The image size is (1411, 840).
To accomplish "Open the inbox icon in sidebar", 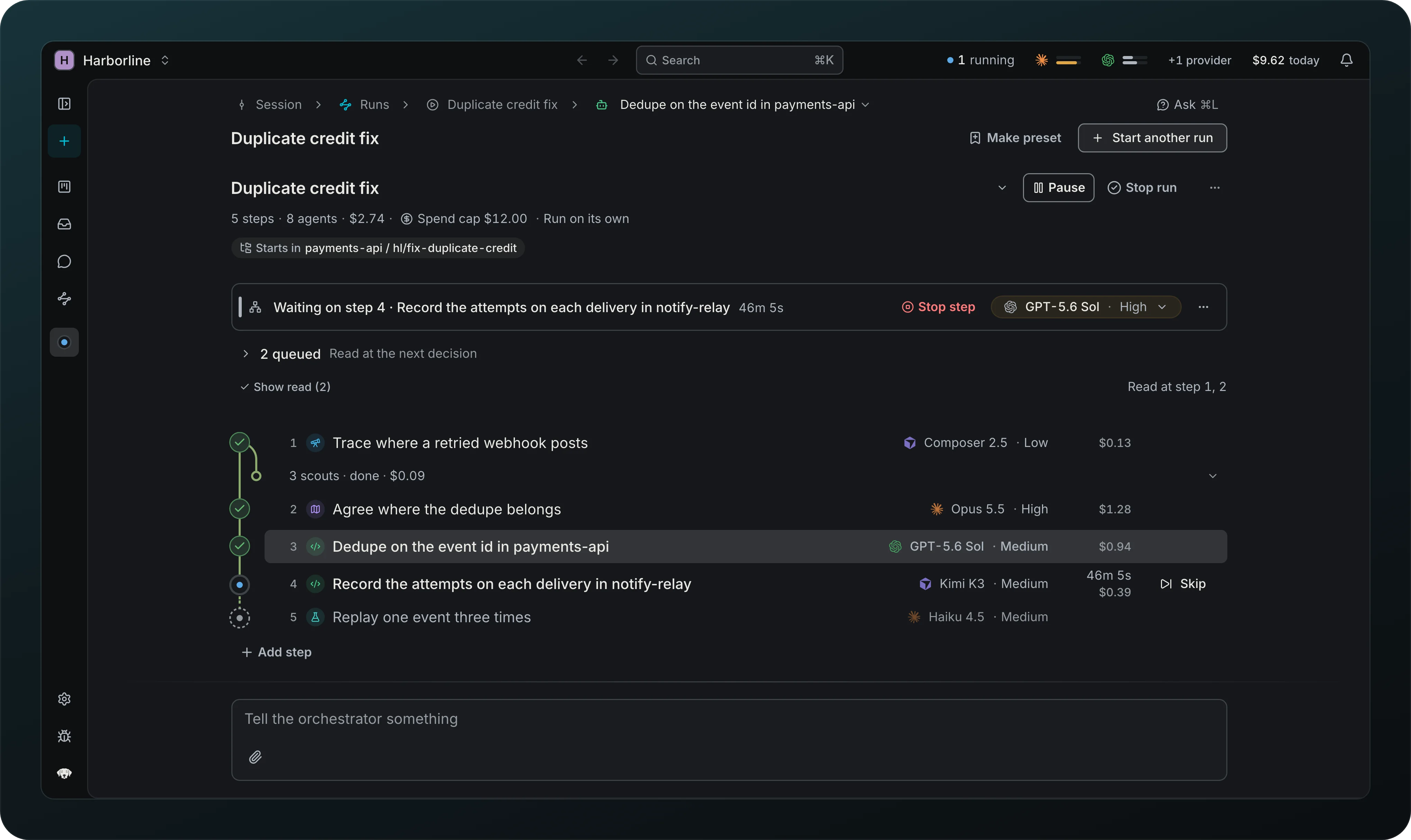I will (64, 224).
